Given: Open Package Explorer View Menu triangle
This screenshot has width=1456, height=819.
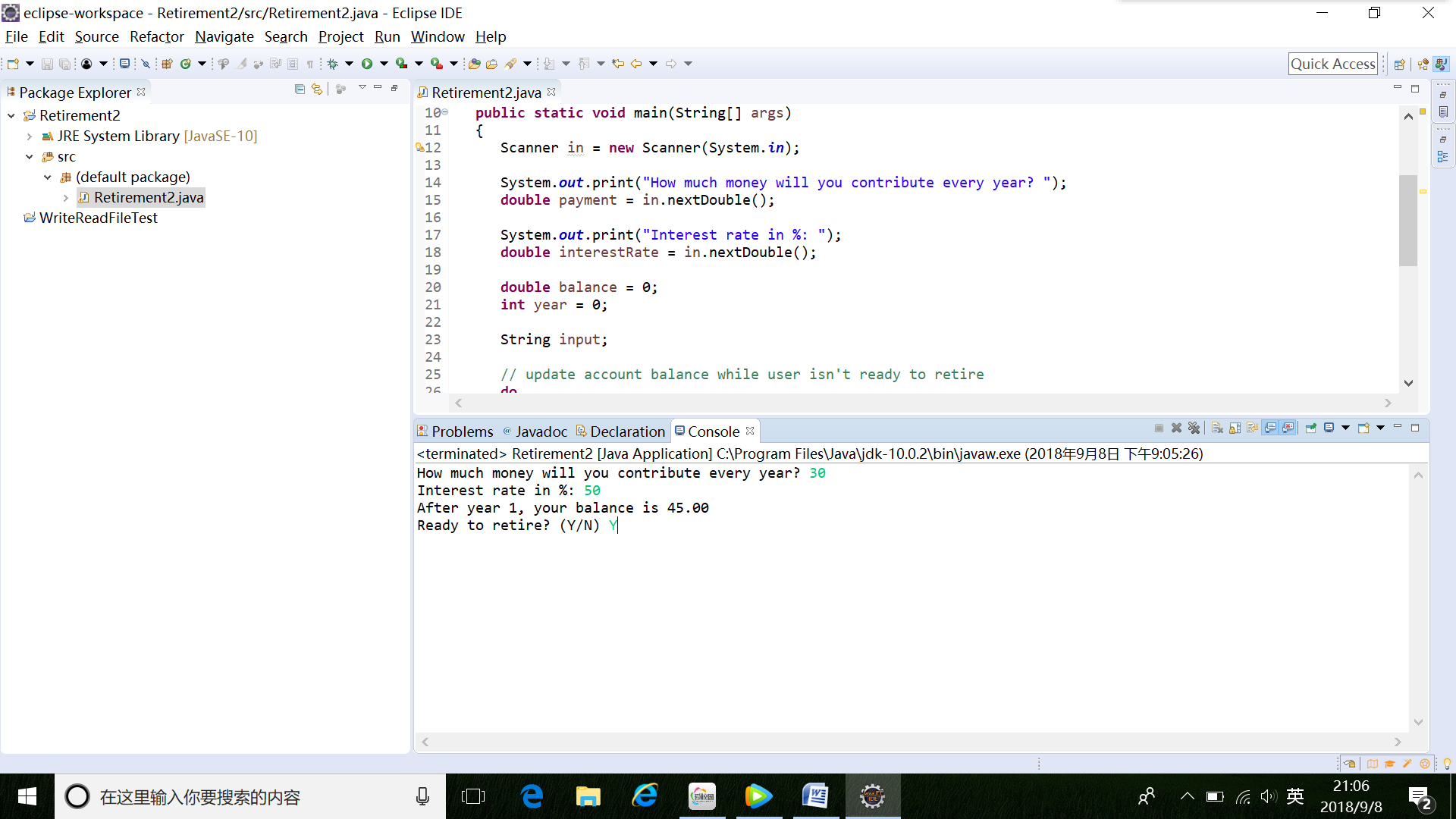Looking at the screenshot, I should point(362,88).
